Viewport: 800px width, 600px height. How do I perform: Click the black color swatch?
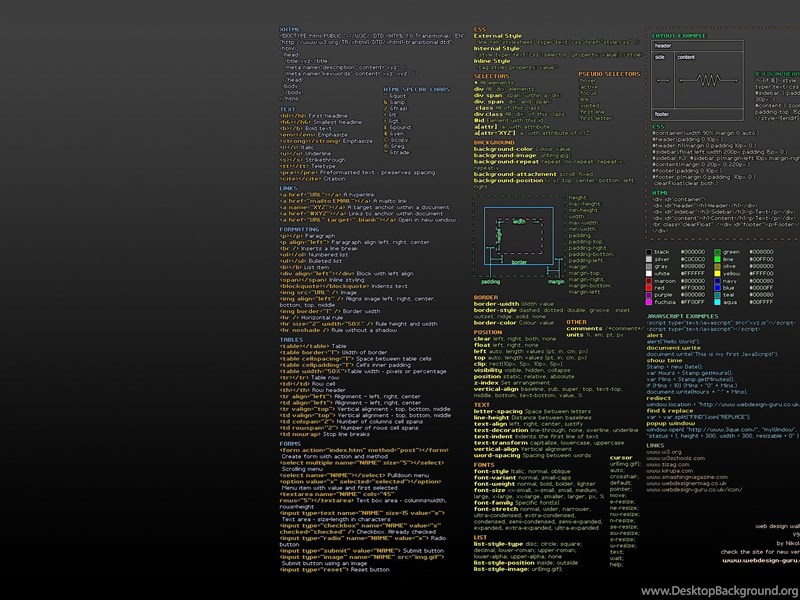[649, 252]
